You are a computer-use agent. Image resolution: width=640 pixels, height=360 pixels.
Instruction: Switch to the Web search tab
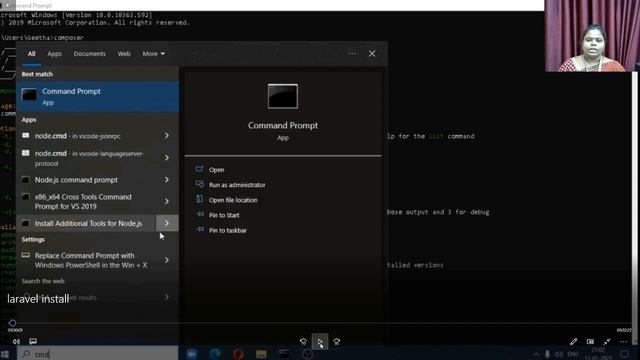coord(124,53)
